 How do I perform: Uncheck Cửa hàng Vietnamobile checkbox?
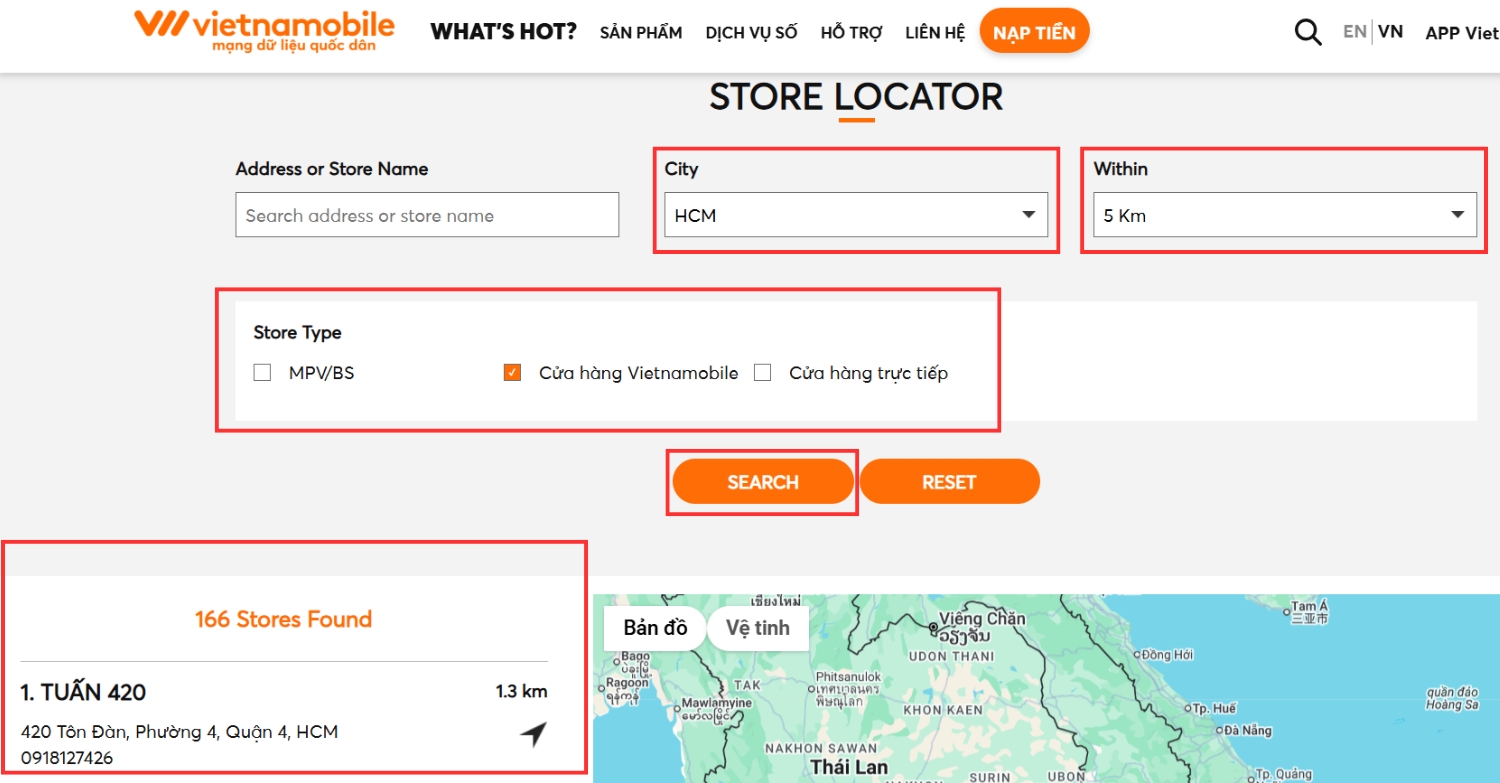pyautogui.click(x=512, y=373)
